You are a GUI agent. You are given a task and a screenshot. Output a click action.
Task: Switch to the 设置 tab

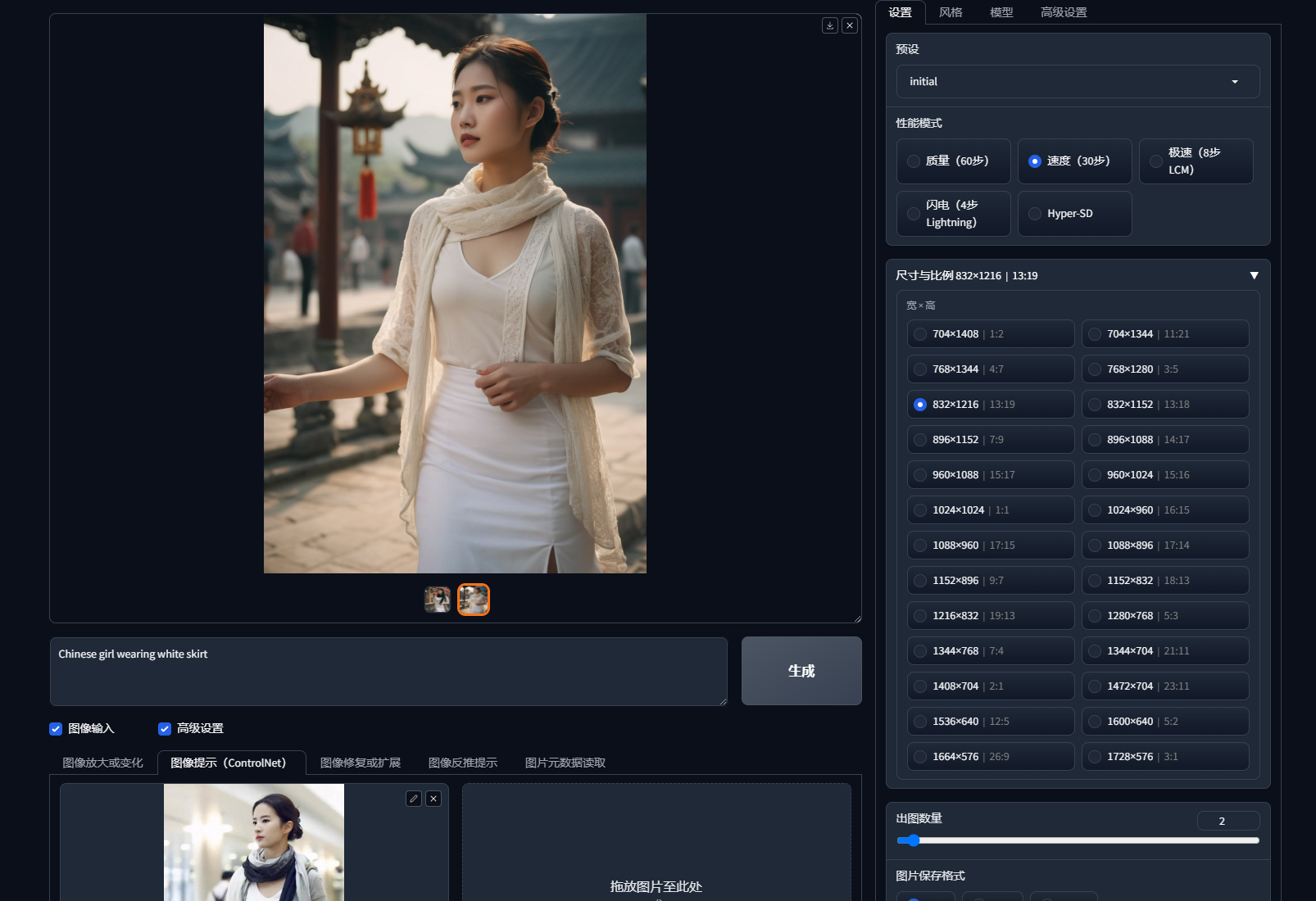(901, 12)
